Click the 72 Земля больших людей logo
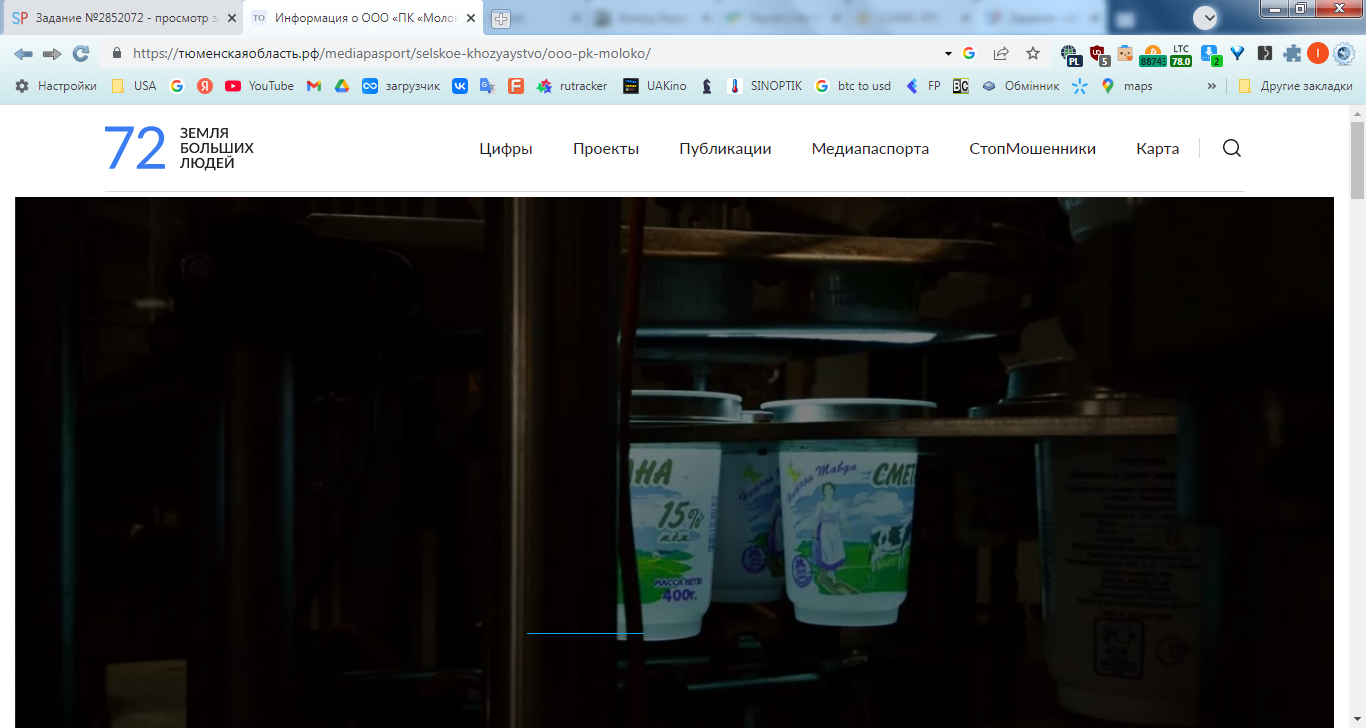1366x728 pixels. 180,148
